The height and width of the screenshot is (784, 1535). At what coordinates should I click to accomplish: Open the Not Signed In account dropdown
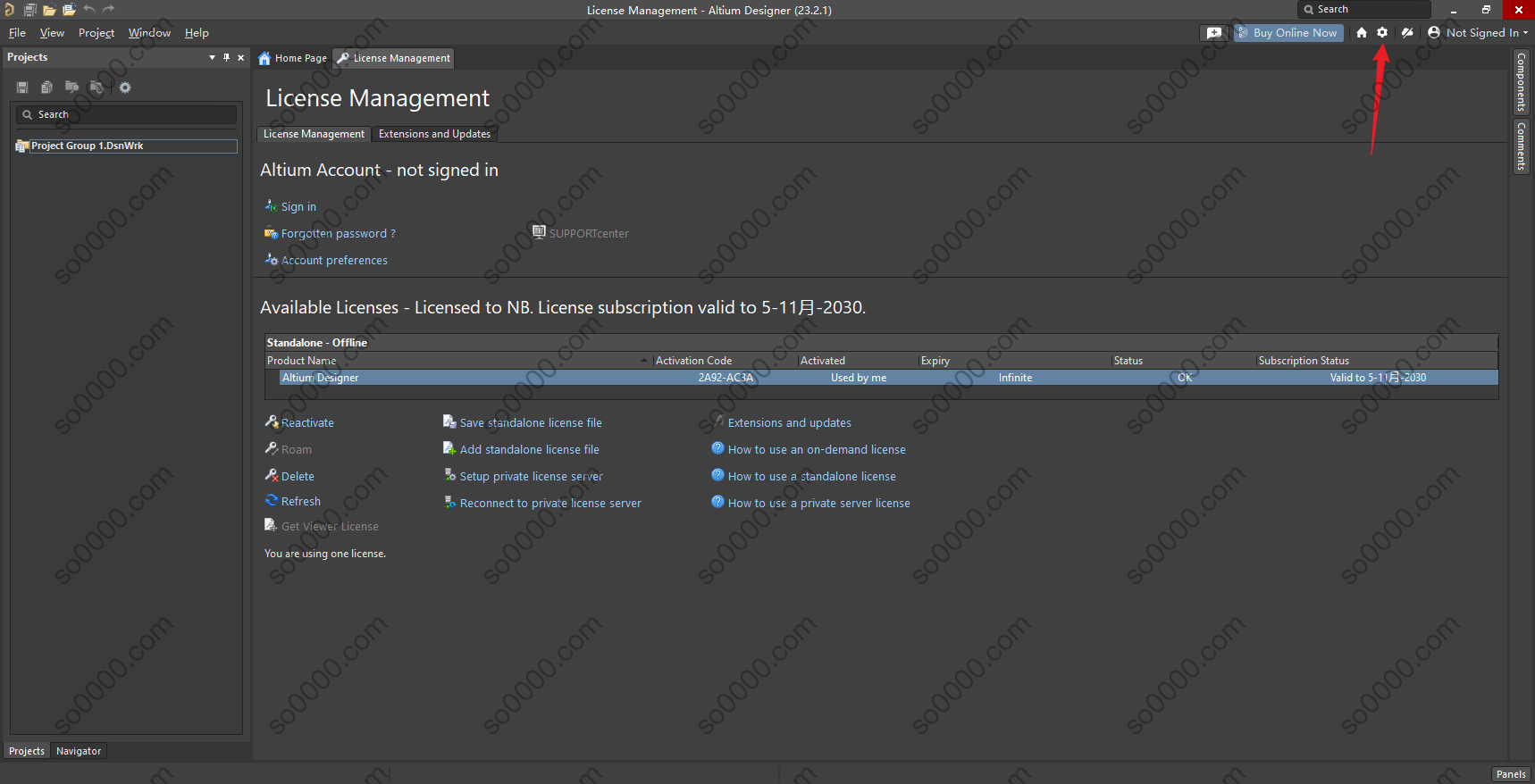click(1478, 33)
